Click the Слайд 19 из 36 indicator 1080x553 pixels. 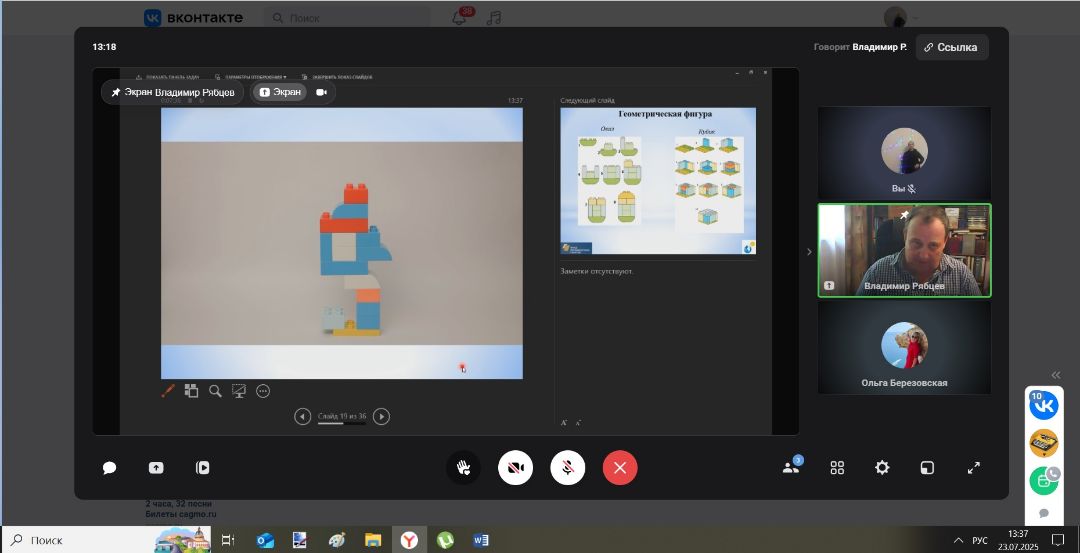click(342, 417)
